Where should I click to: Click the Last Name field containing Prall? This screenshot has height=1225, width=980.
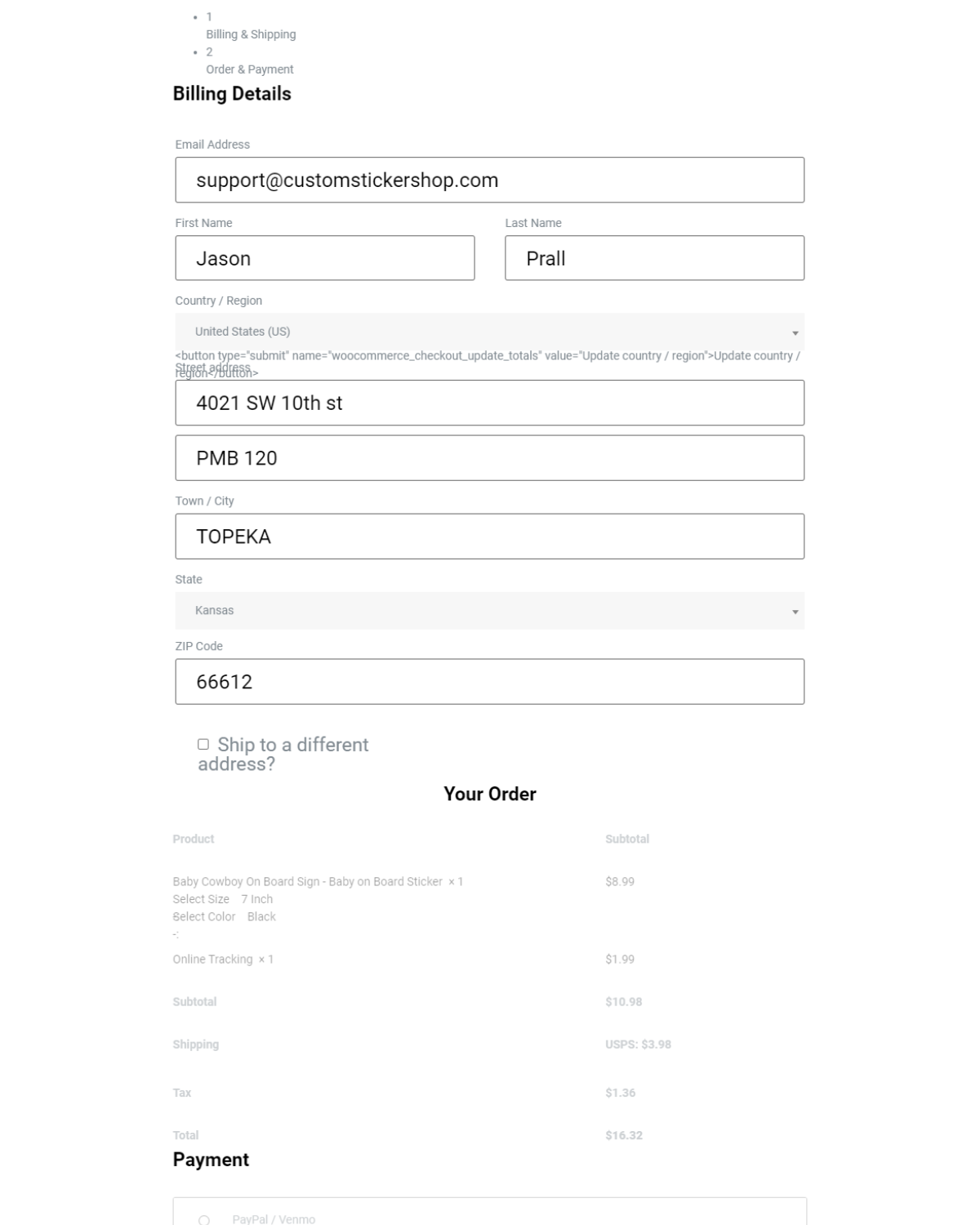tap(654, 258)
